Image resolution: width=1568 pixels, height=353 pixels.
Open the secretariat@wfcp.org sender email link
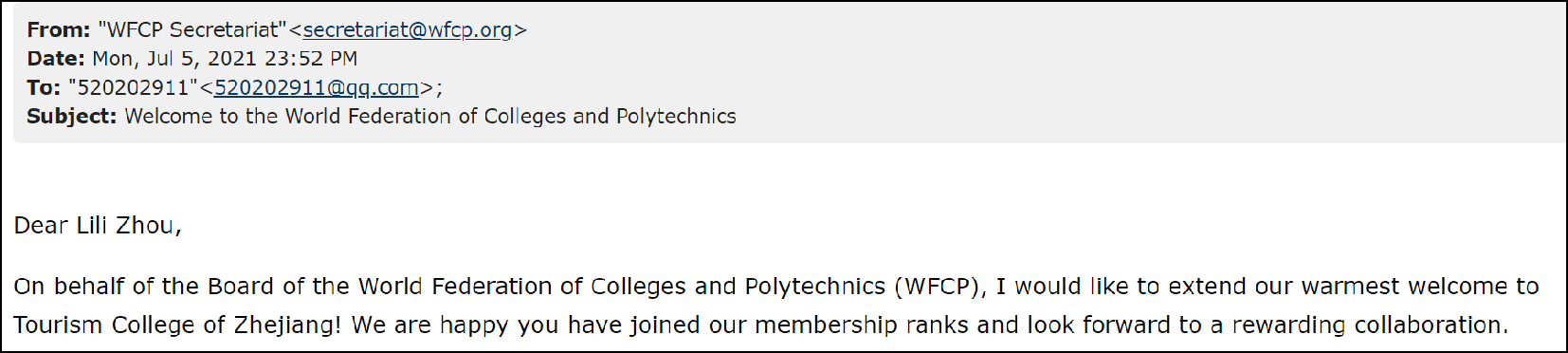(x=408, y=30)
